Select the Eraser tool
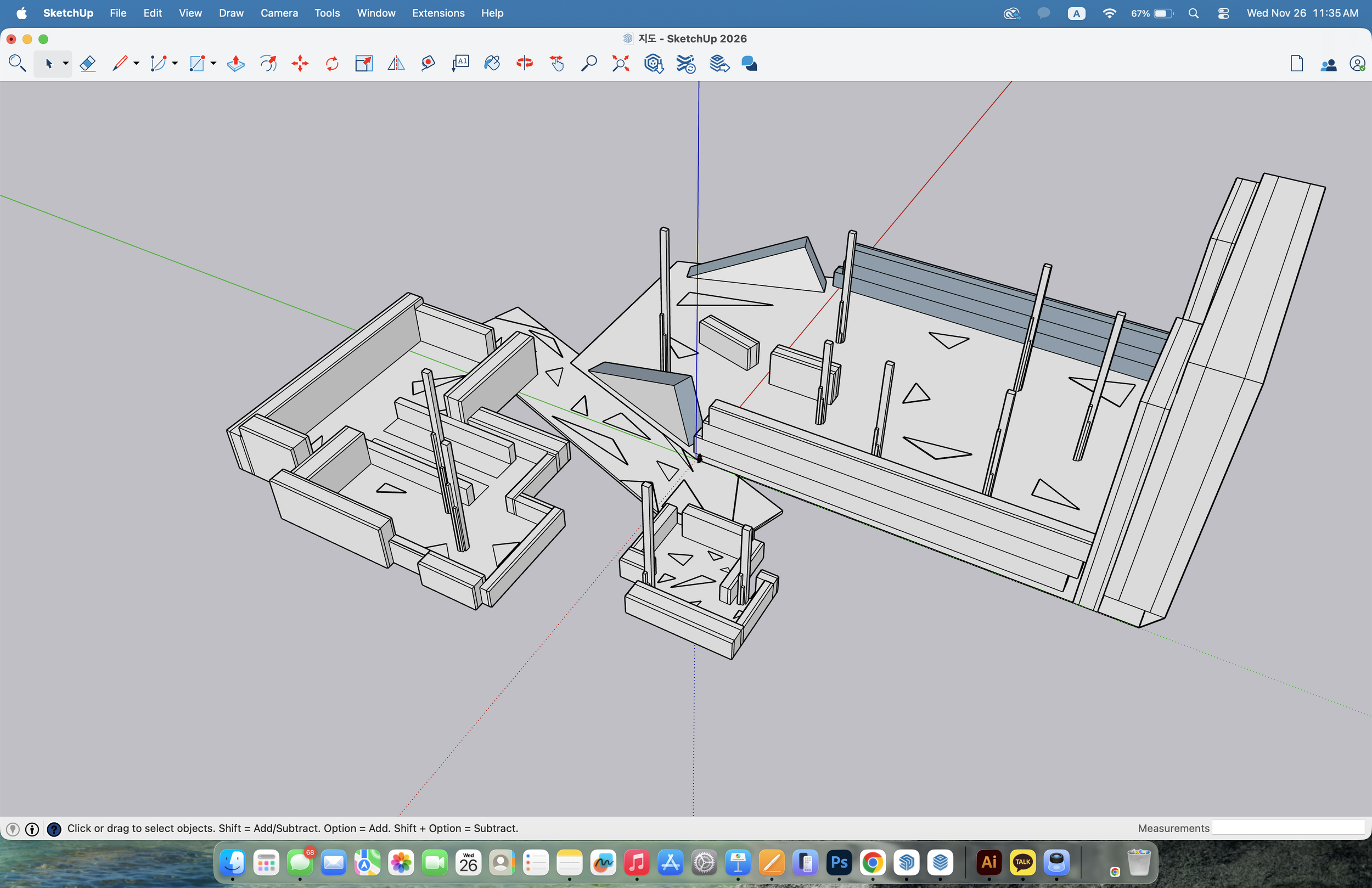 (x=88, y=64)
